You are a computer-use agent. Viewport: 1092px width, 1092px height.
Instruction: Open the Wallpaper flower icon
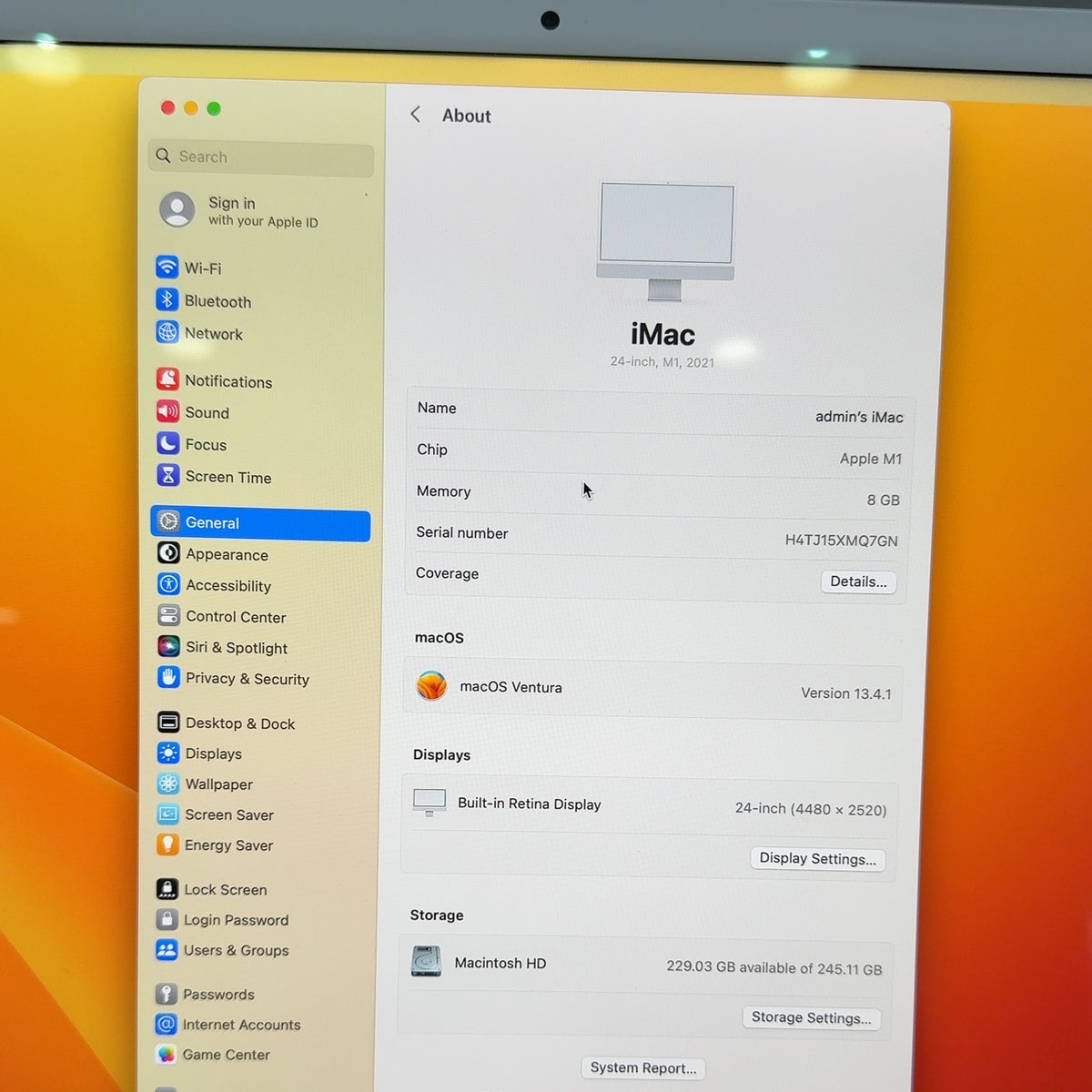[x=167, y=784]
